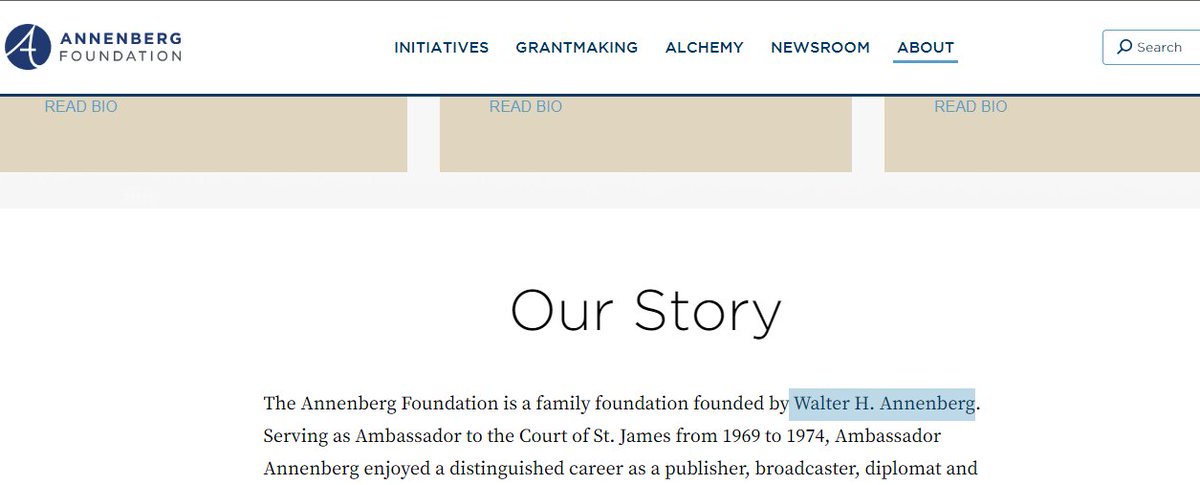Click the magnifying glass search icon
Viewport: 1200px width, 485px height.
point(1124,47)
